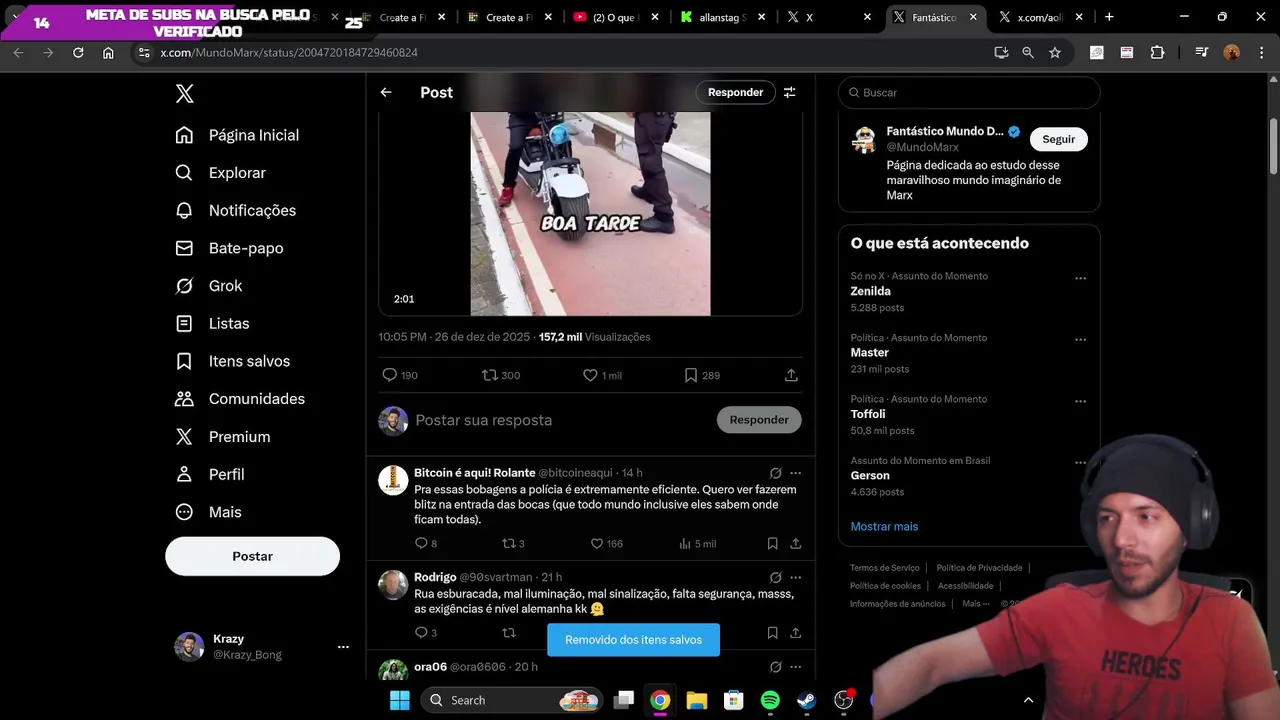Open Bate-papo messages

click(x=229, y=248)
